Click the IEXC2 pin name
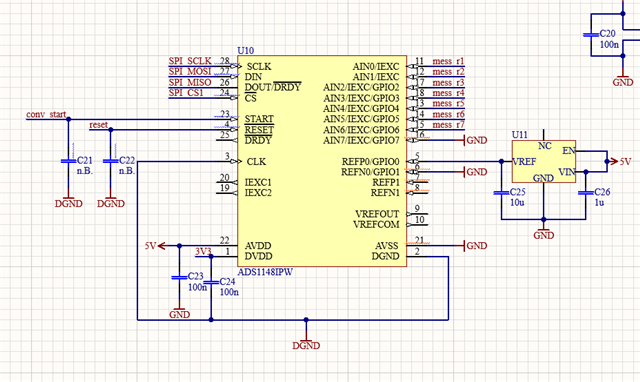This screenshot has width=640, height=382. coord(258,193)
